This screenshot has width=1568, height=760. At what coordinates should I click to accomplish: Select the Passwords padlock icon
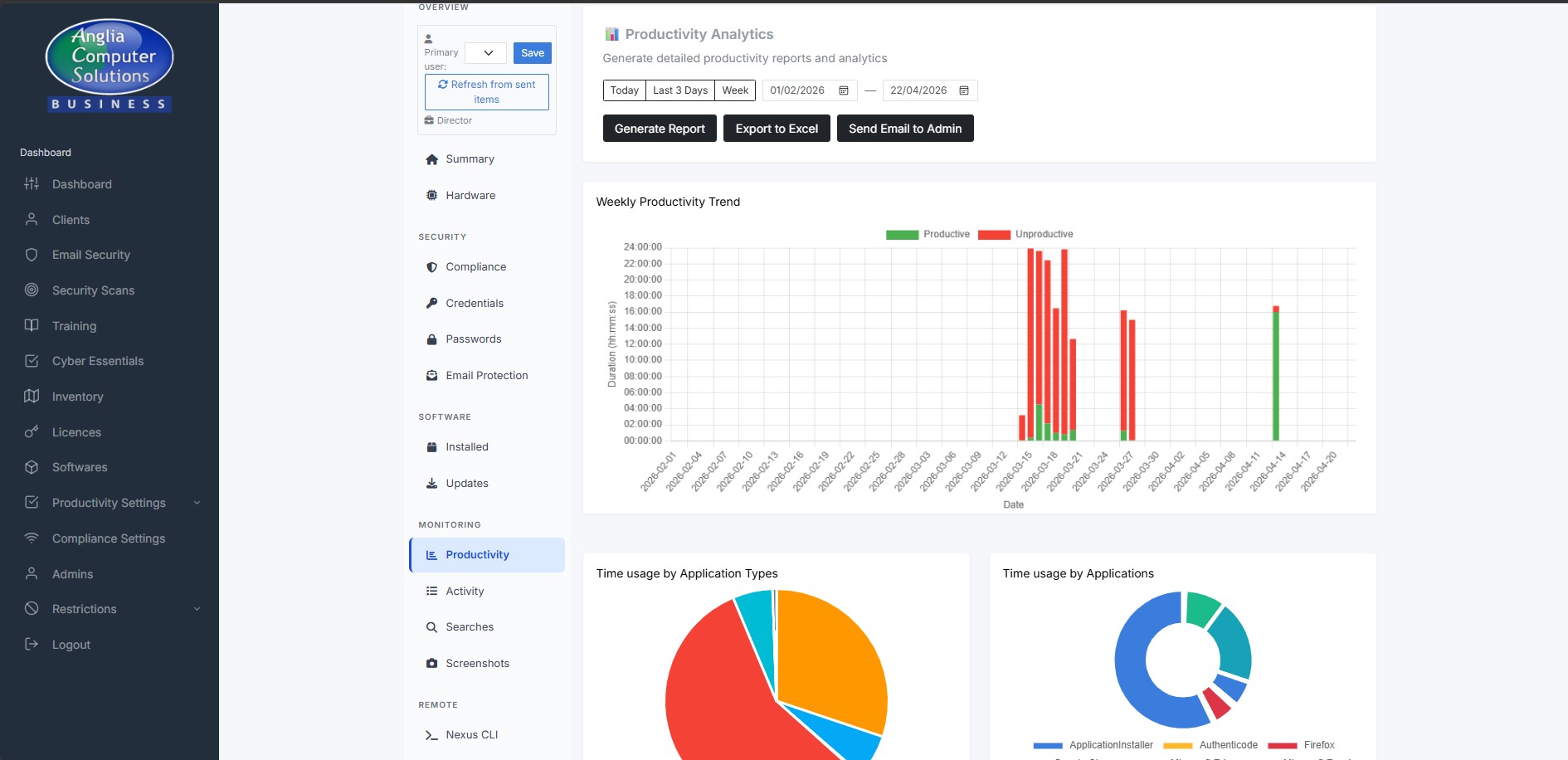(x=431, y=339)
